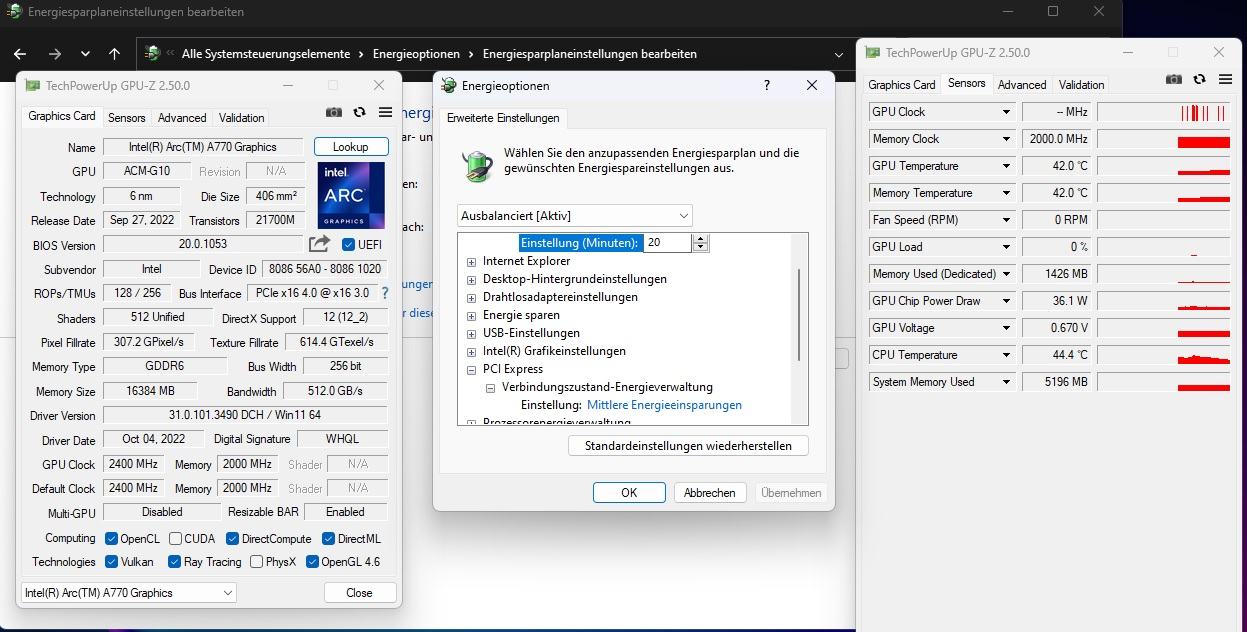This screenshot has height=632, width=1247.
Task: Click the help question mark in Energieoptionen title bar
Action: click(x=767, y=86)
